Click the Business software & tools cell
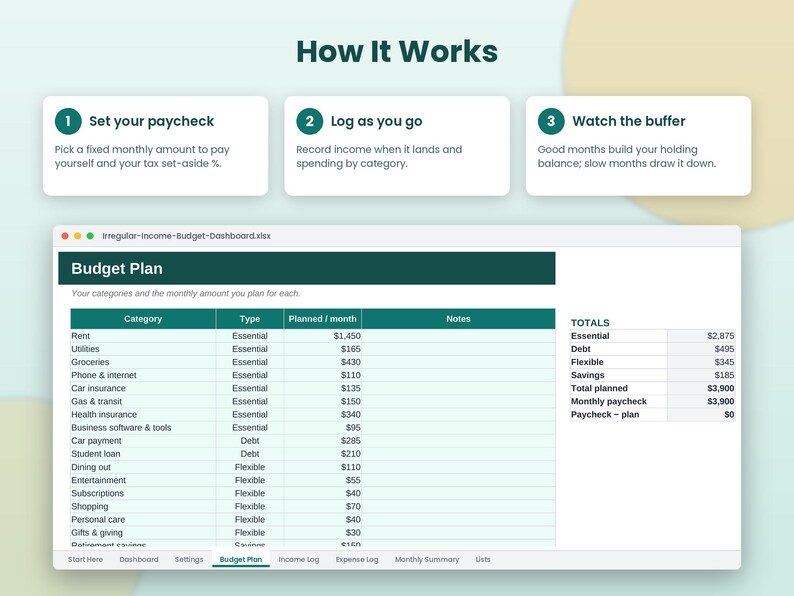Image resolution: width=794 pixels, height=596 pixels. [143, 428]
